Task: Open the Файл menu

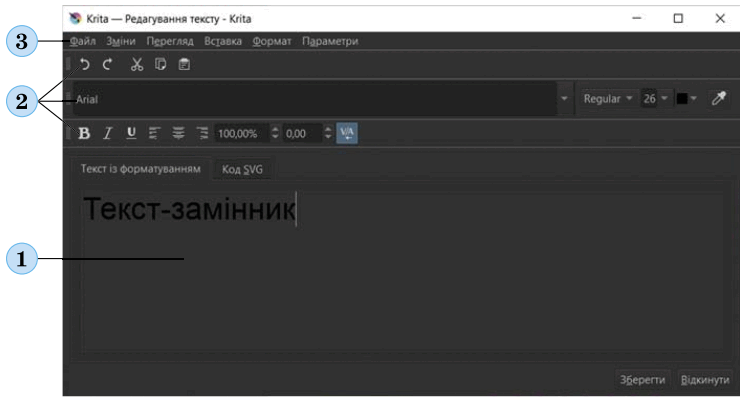Action: pyautogui.click(x=83, y=42)
